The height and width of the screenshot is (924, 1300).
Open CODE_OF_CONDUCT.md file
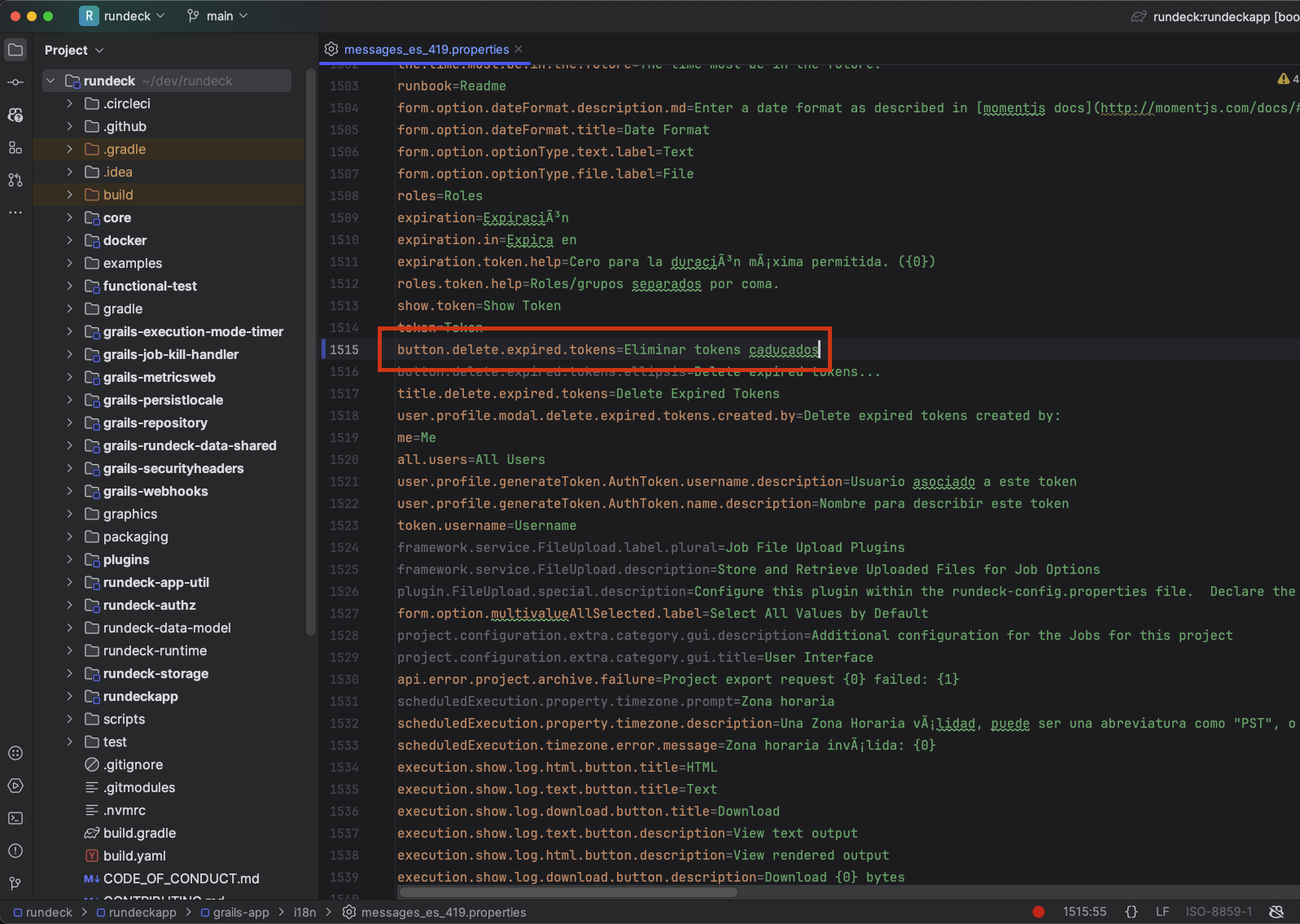click(x=181, y=878)
